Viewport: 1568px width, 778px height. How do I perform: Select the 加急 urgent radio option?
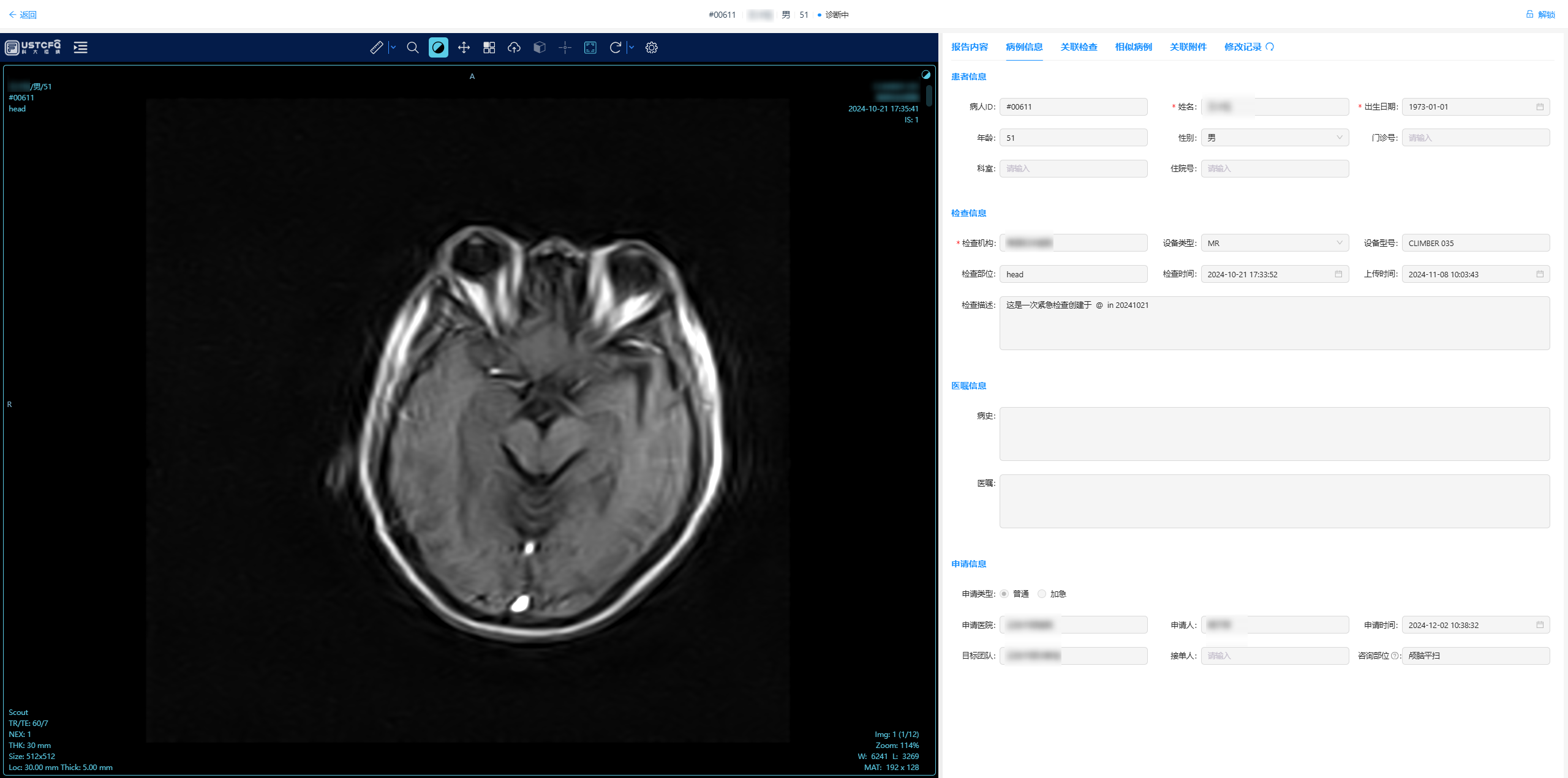point(1042,594)
